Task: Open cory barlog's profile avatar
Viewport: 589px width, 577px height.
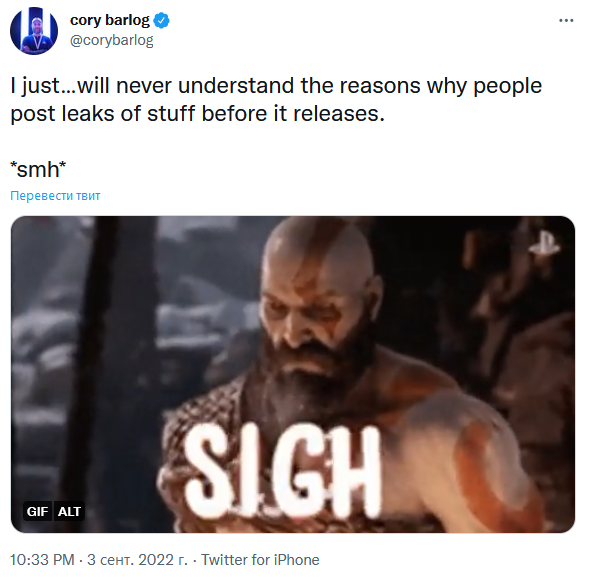Action: pos(34,31)
